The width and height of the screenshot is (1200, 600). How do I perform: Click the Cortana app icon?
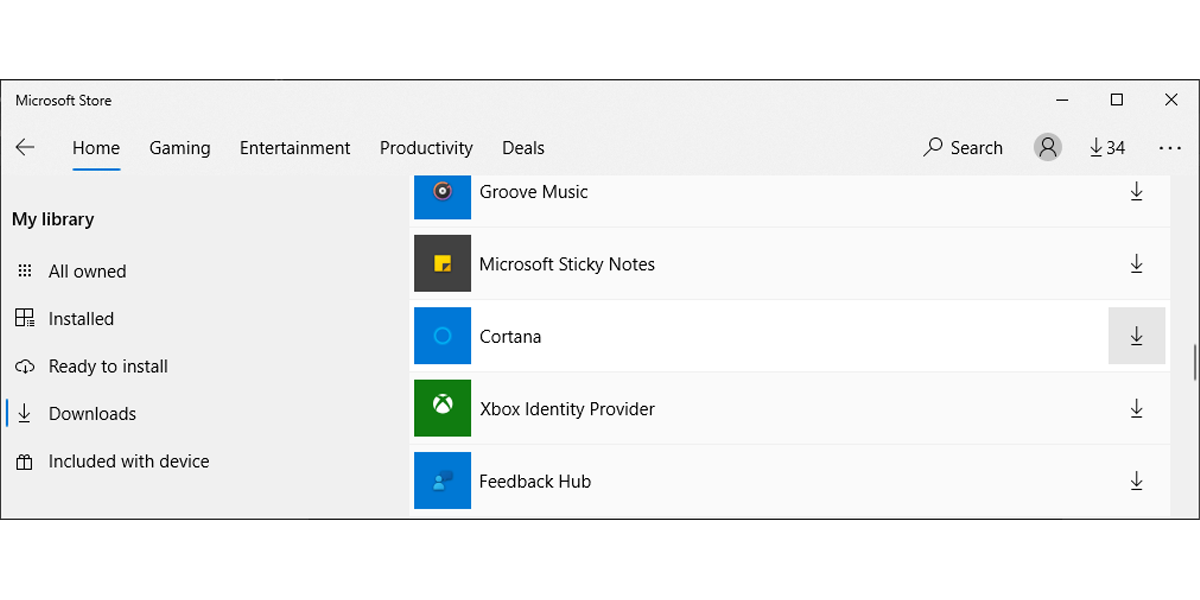[442, 336]
